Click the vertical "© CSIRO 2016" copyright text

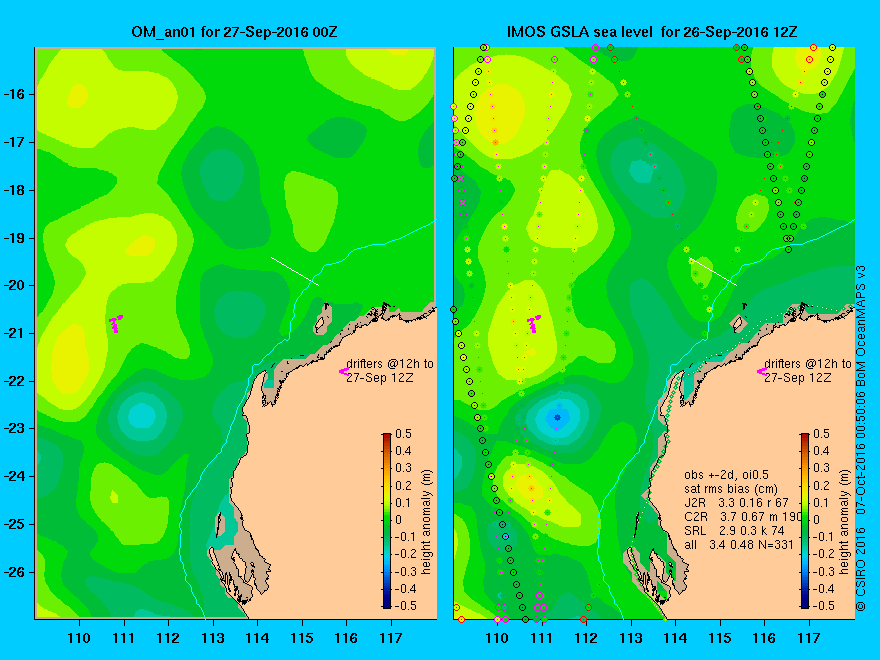pyautogui.click(x=860, y=569)
